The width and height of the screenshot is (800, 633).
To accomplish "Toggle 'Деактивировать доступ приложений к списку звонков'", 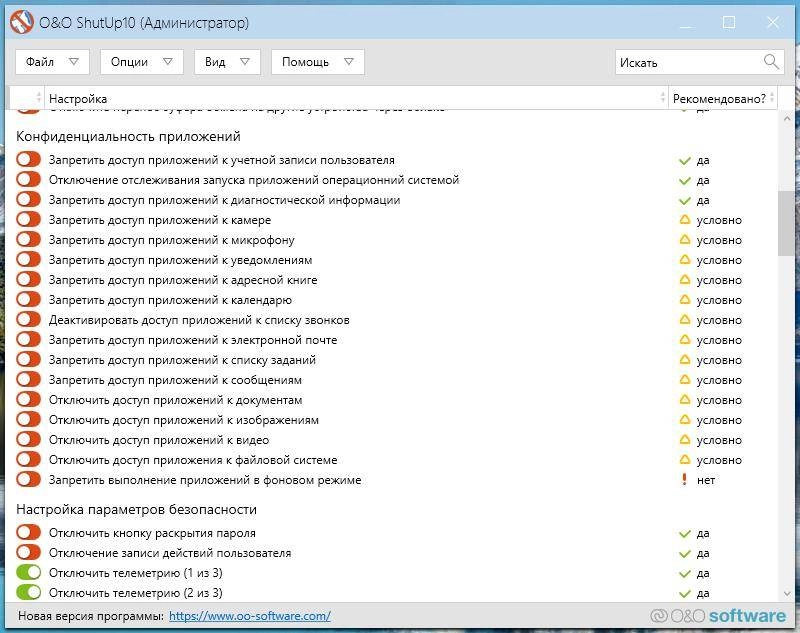I will tap(28, 320).
